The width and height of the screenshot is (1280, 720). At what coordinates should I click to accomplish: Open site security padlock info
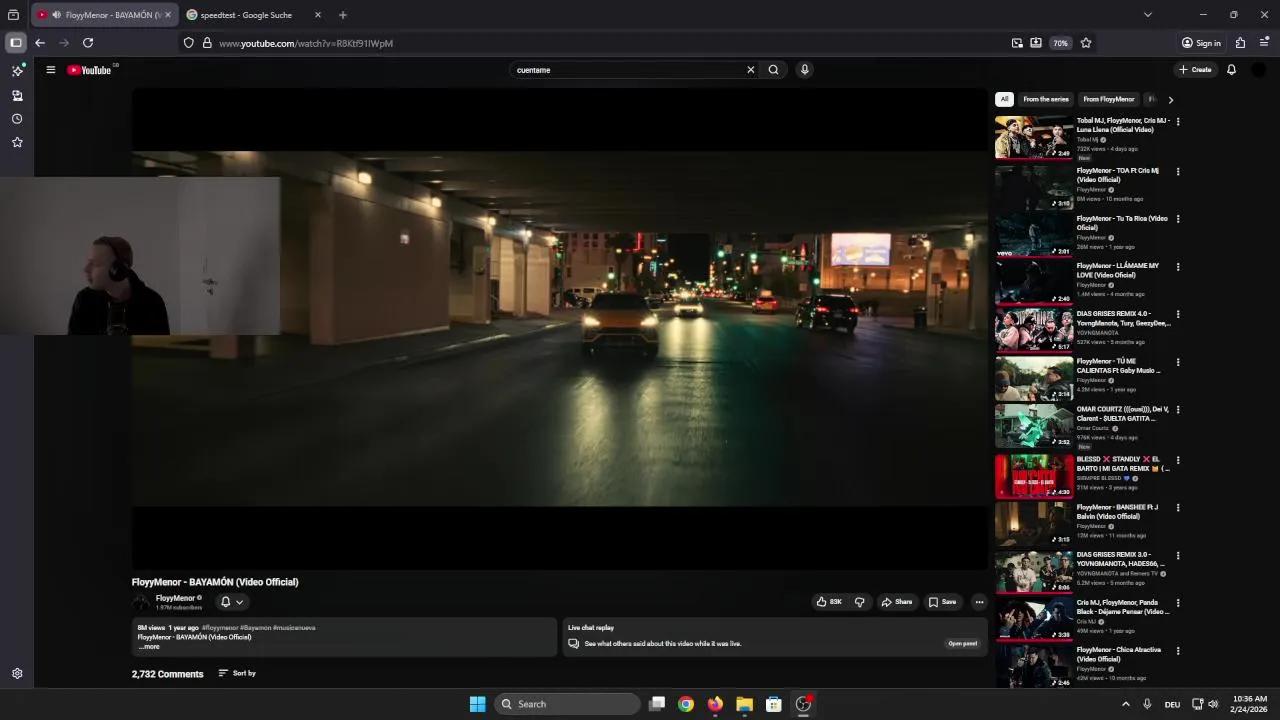tap(207, 43)
